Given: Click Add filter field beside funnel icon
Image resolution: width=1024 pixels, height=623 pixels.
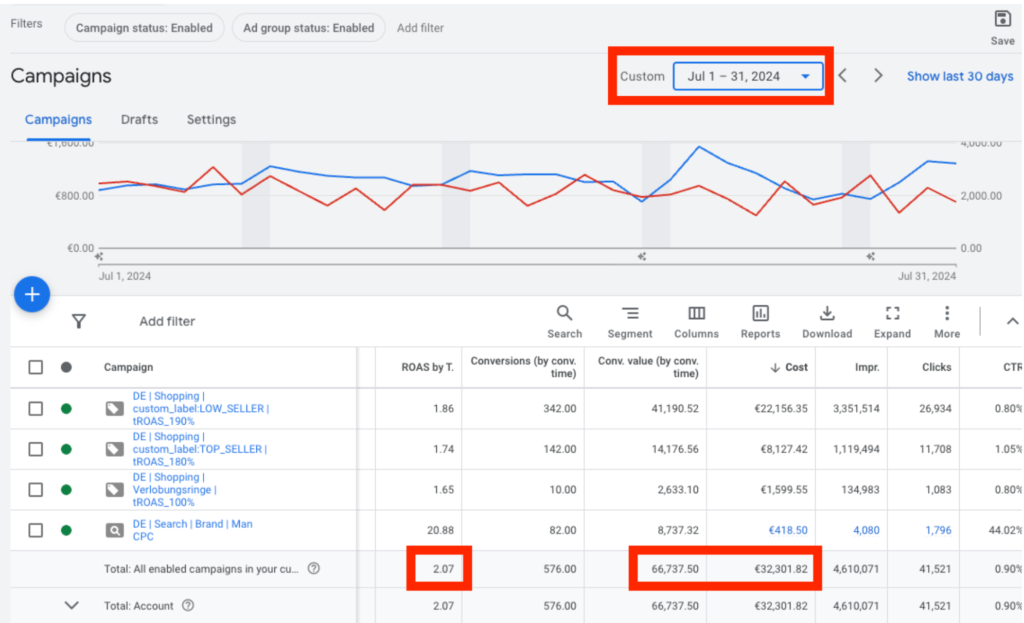Looking at the screenshot, I should coord(167,321).
